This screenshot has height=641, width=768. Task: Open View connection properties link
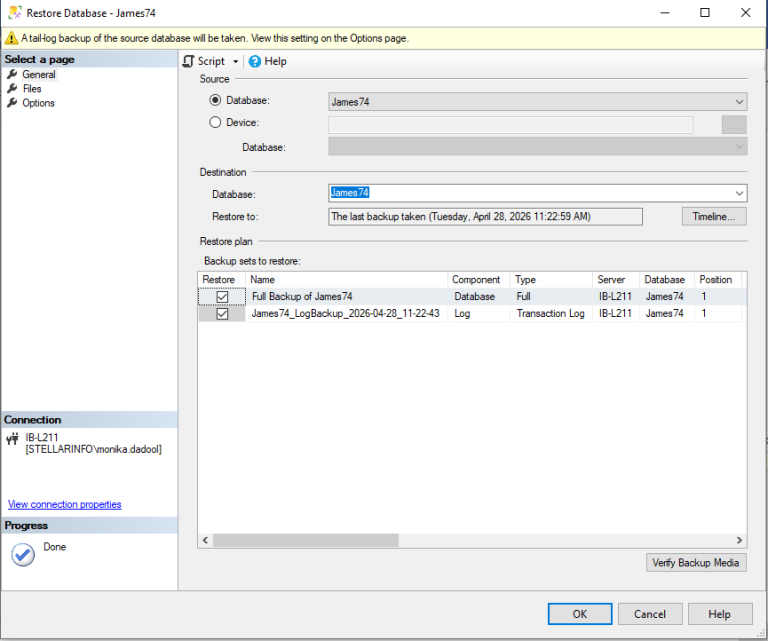point(64,504)
